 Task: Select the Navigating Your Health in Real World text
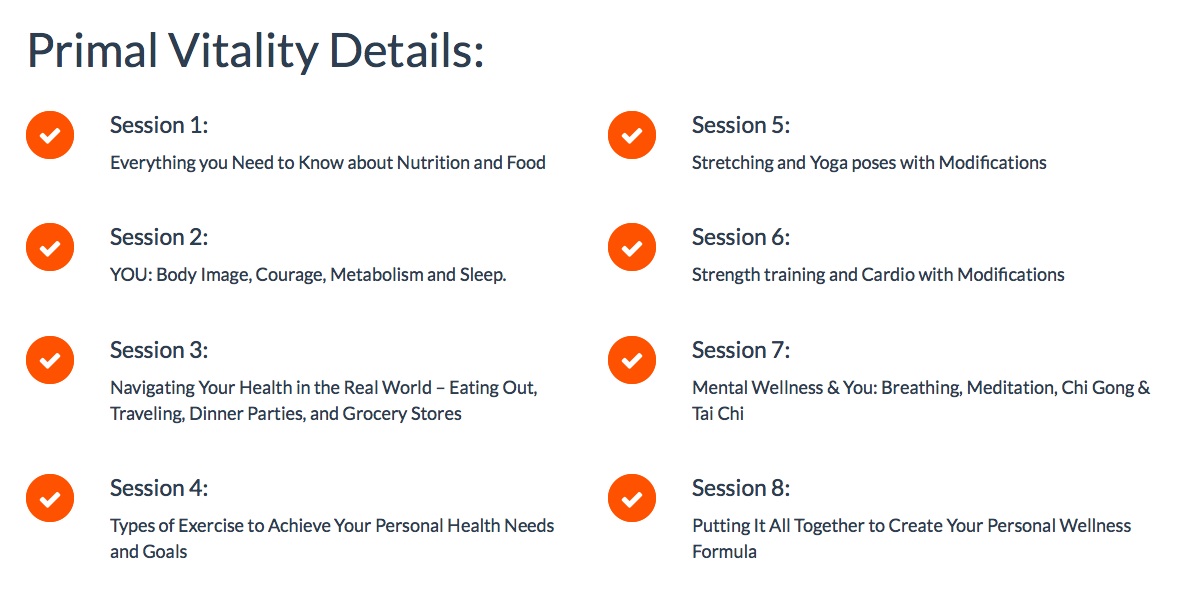point(324,400)
